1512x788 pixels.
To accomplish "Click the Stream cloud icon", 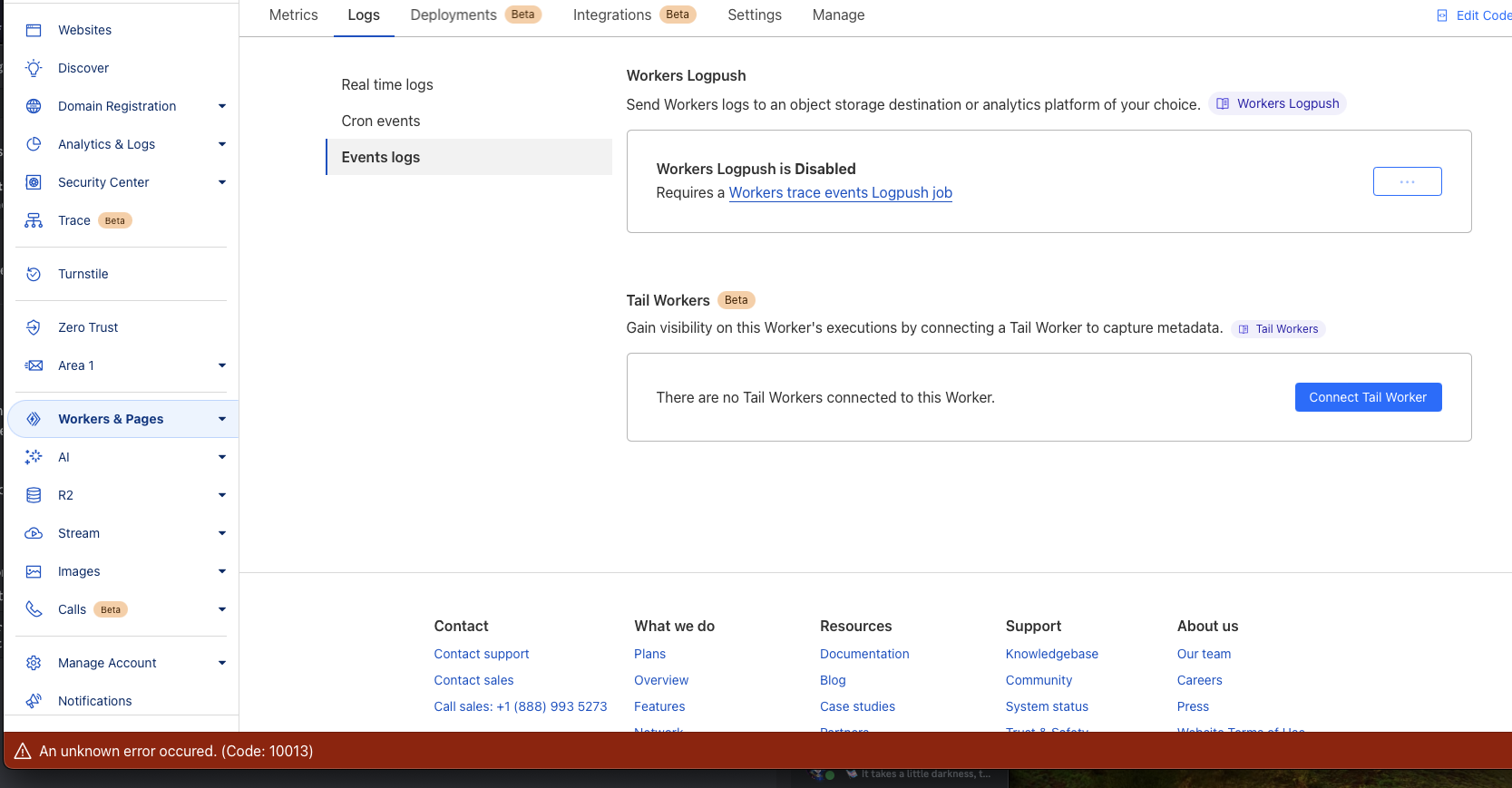I will 34,533.
